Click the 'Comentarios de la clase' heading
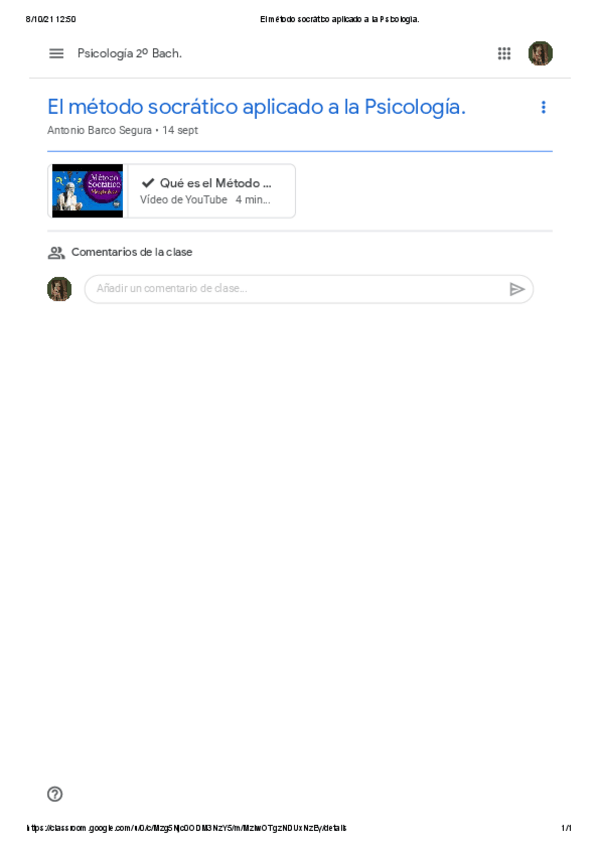This screenshot has width=599, height=848. [132, 252]
